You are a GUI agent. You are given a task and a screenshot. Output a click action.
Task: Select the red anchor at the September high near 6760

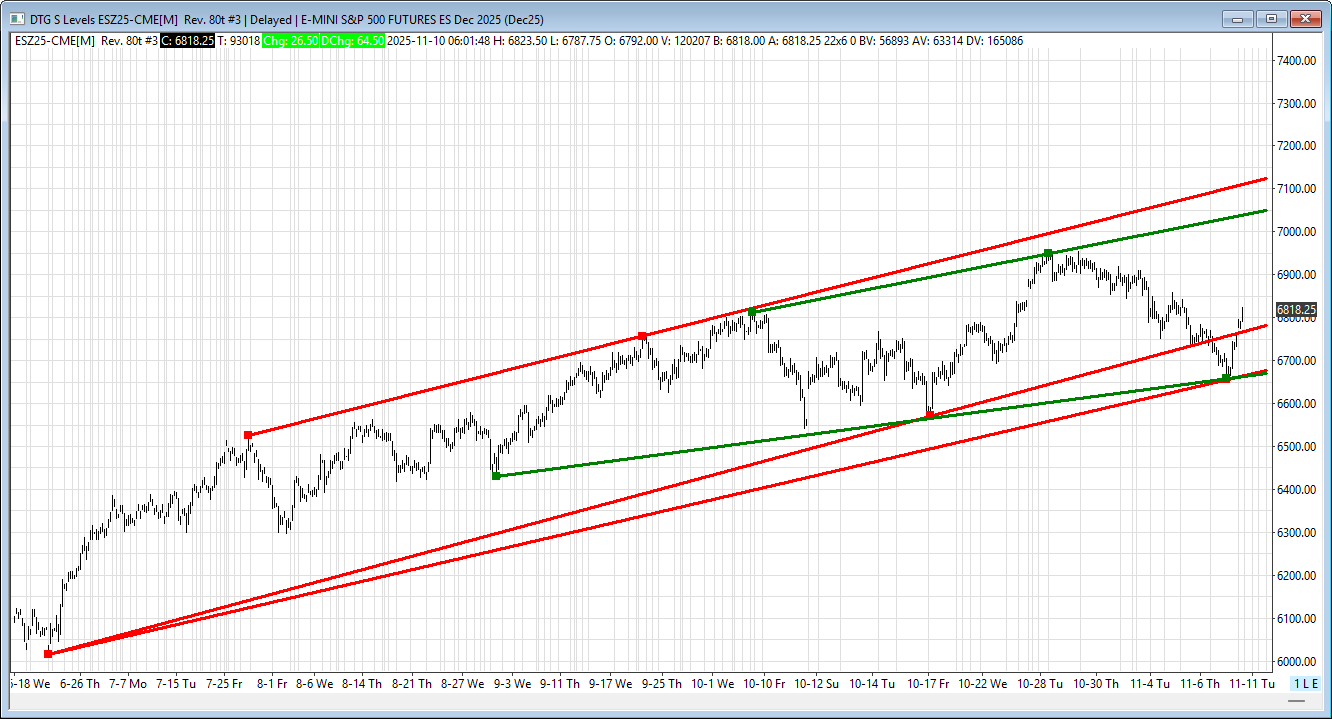pyautogui.click(x=642, y=336)
